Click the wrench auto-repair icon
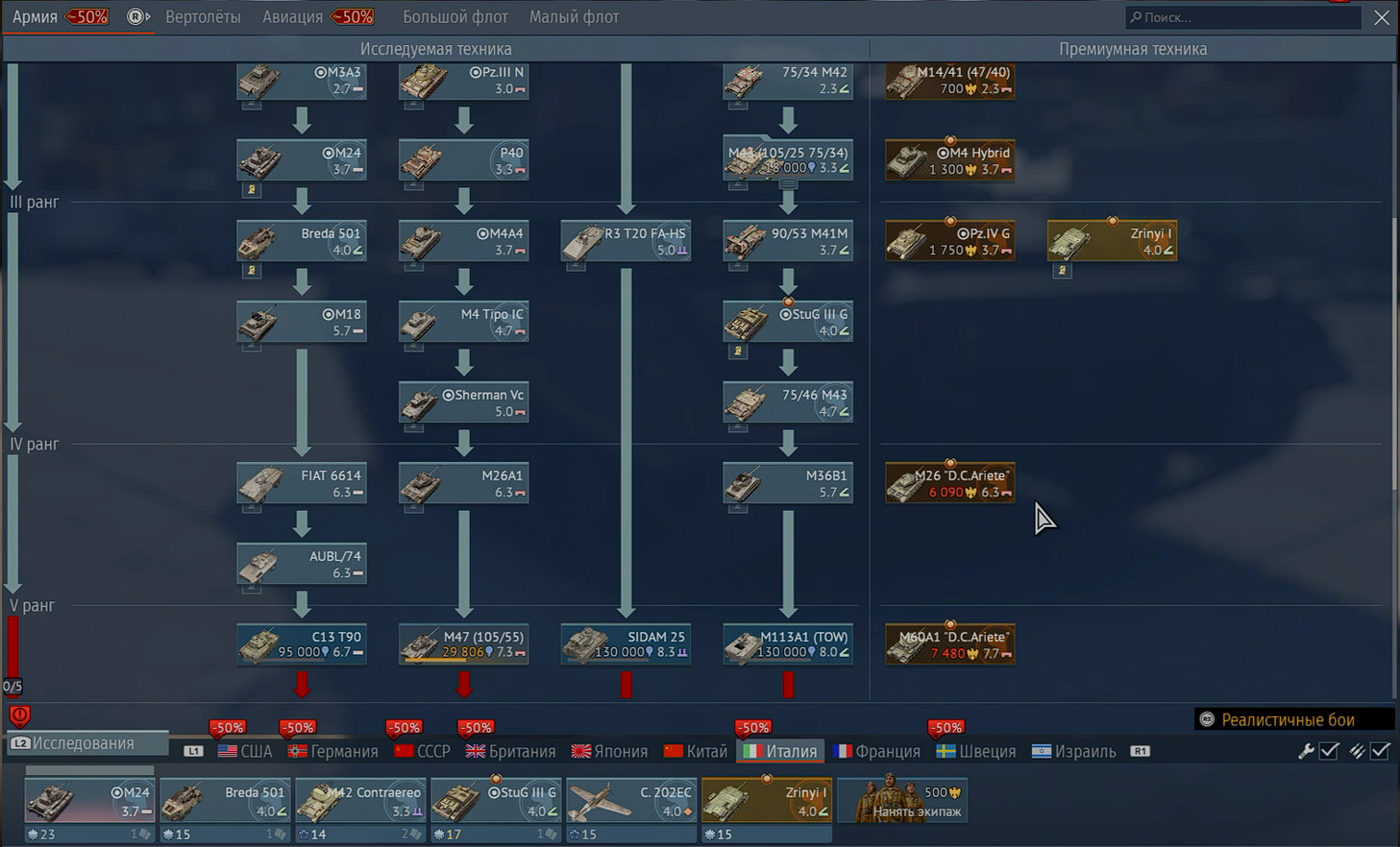 tap(1306, 752)
